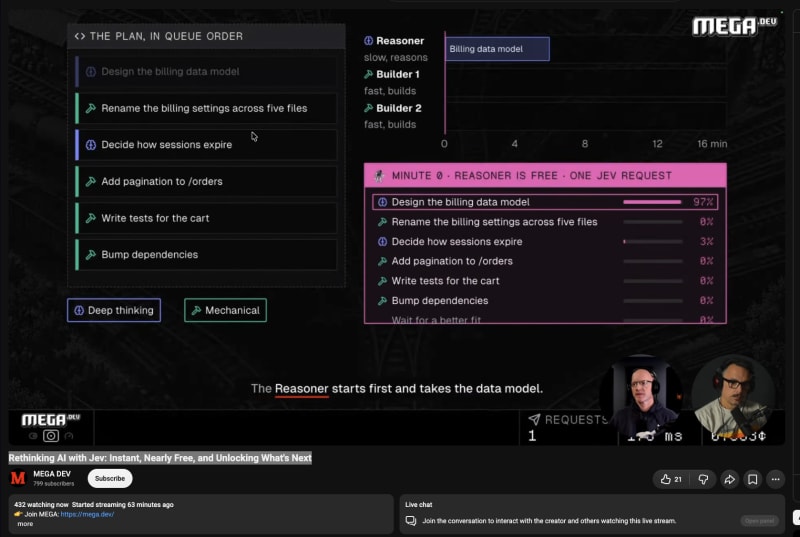This screenshot has height=537, width=800.
Task: Click the Open panel live chat button
Action: (x=759, y=521)
